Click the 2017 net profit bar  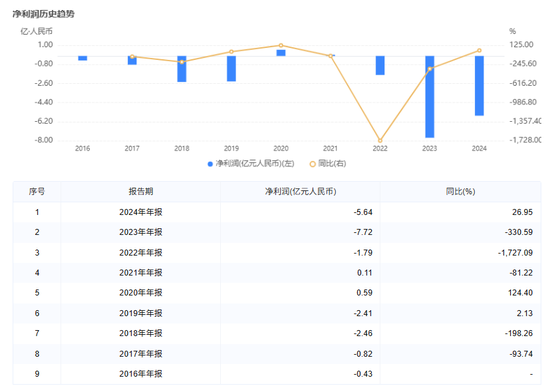[x=132, y=60]
